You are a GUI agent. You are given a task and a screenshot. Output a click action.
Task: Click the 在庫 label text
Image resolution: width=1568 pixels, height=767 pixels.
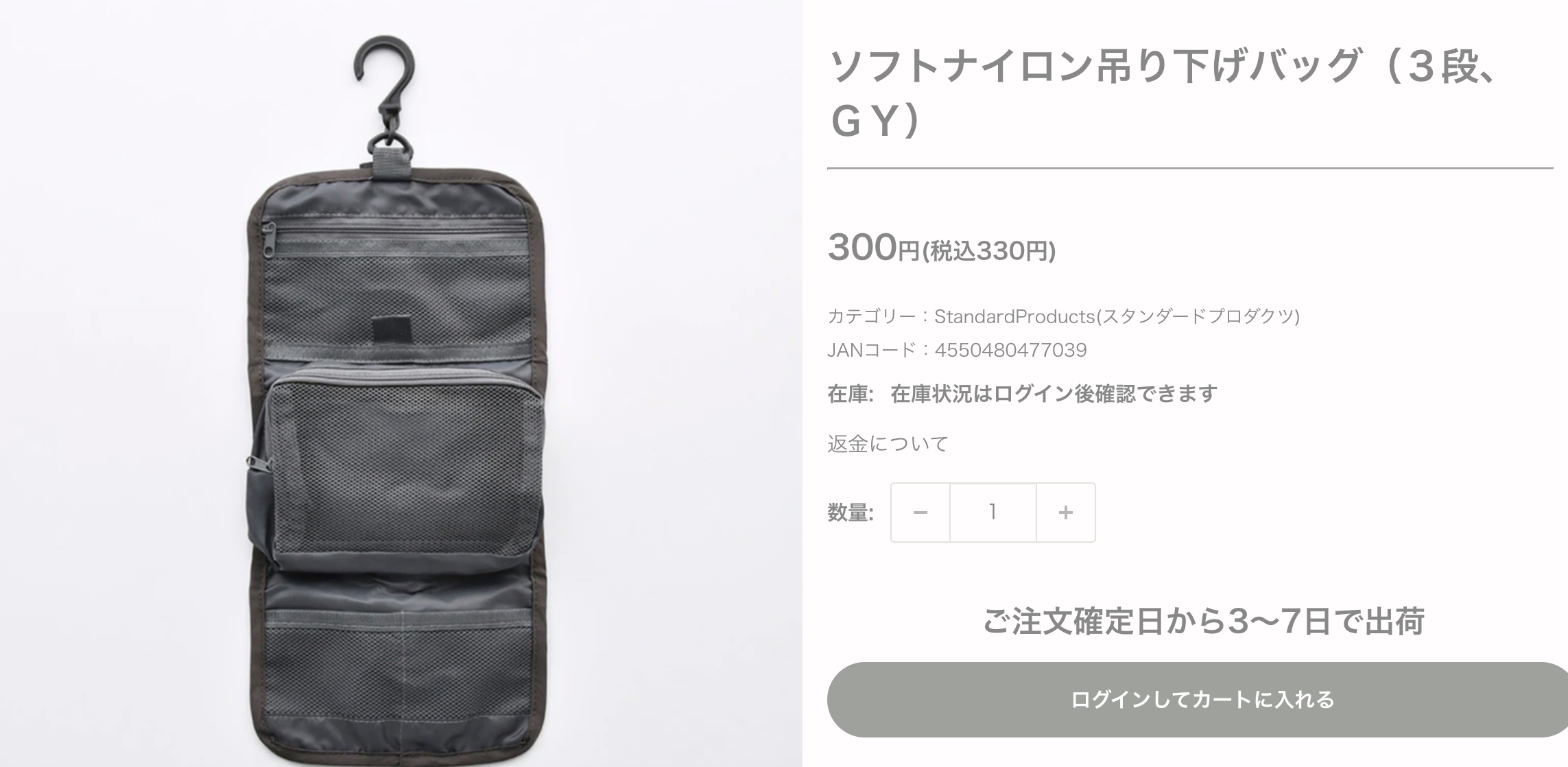pyautogui.click(x=851, y=394)
